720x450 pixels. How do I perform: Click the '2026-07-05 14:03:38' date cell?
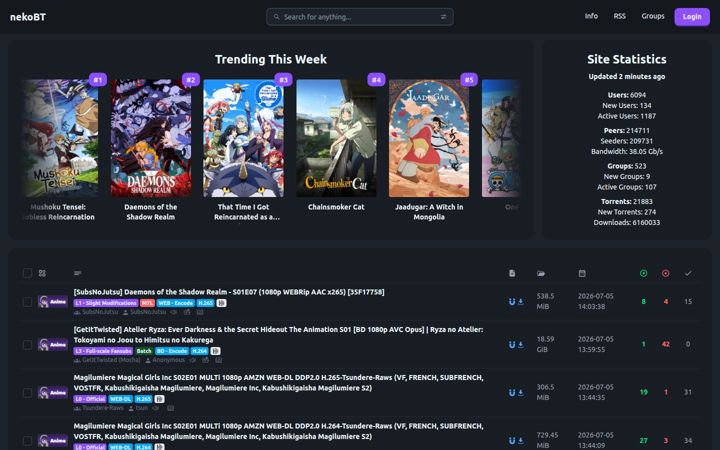coord(596,301)
